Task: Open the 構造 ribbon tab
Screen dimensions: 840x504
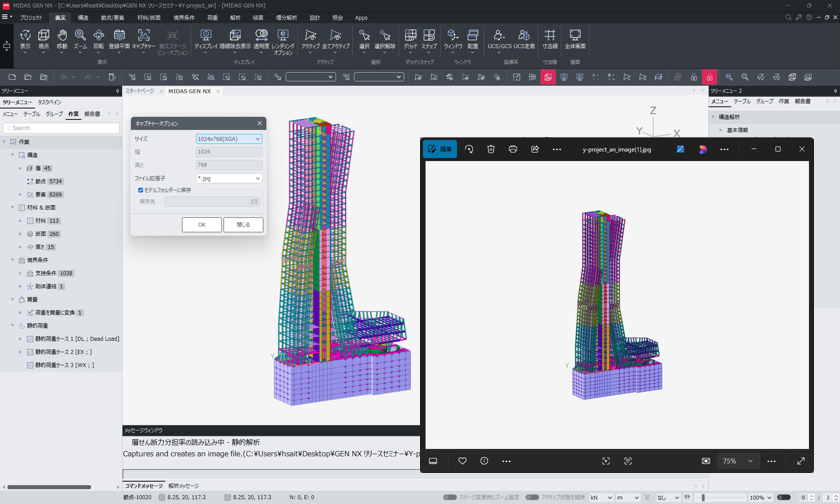Action: coord(83,18)
